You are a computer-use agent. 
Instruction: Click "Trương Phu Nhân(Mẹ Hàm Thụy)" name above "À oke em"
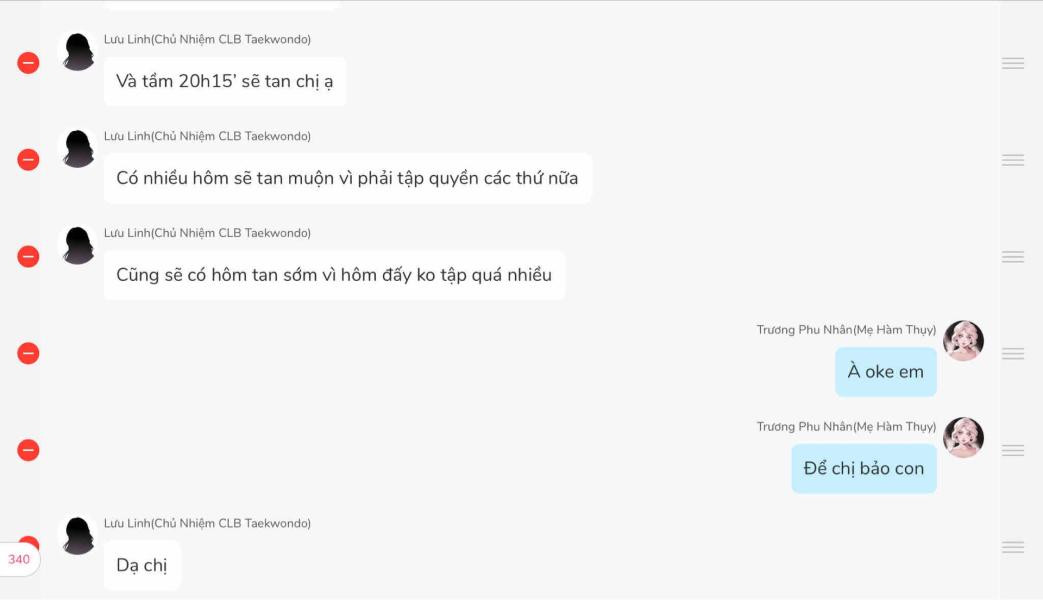(x=846, y=330)
